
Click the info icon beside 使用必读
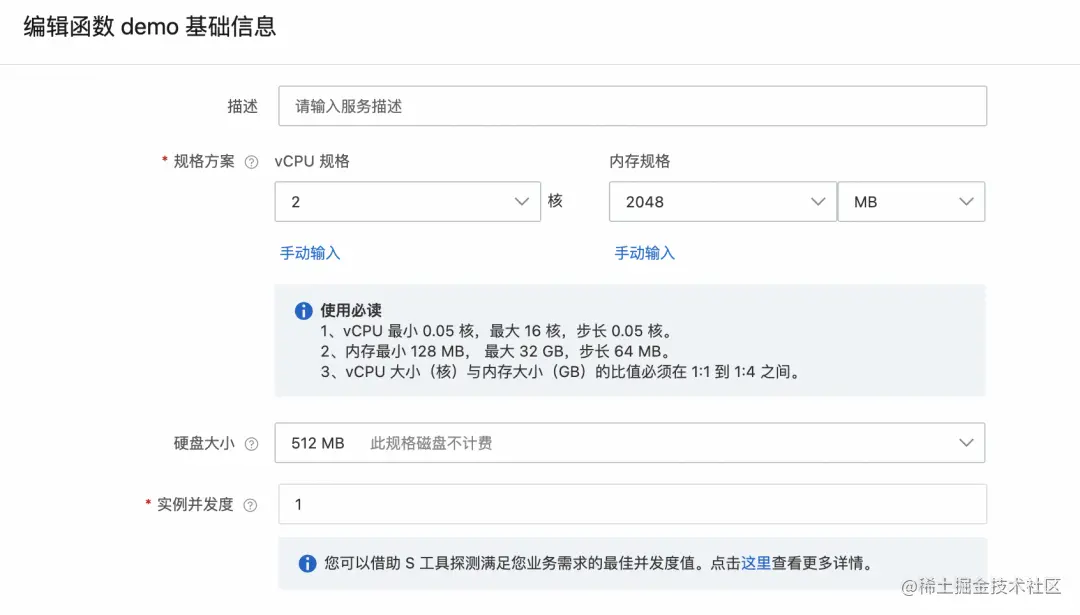pos(303,311)
